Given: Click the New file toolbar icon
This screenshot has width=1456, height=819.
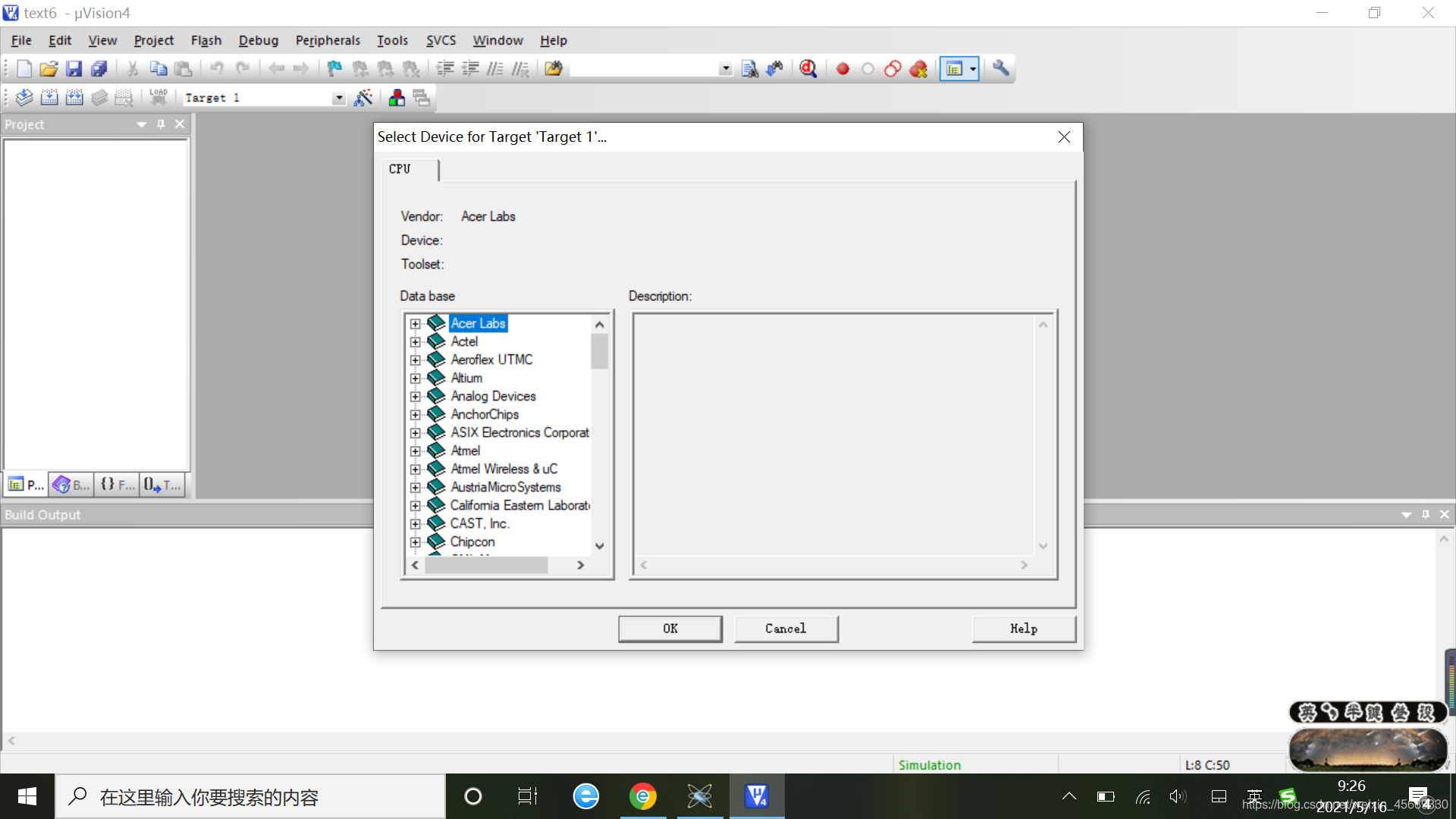Looking at the screenshot, I should coord(24,69).
